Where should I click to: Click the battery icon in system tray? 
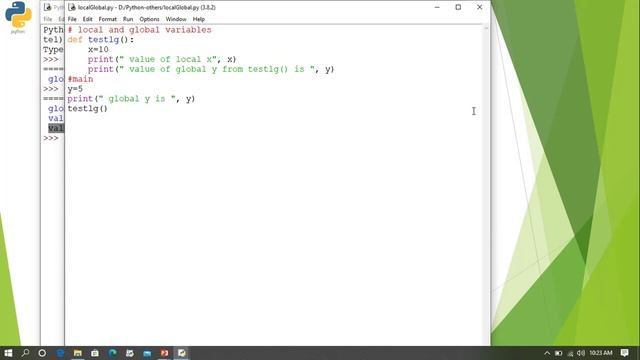(559, 353)
